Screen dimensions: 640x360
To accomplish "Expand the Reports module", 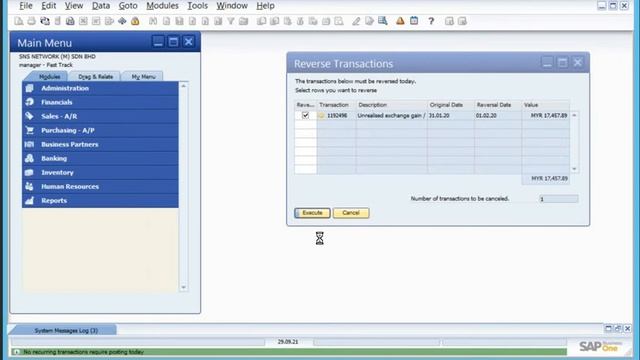I will 100,201.
